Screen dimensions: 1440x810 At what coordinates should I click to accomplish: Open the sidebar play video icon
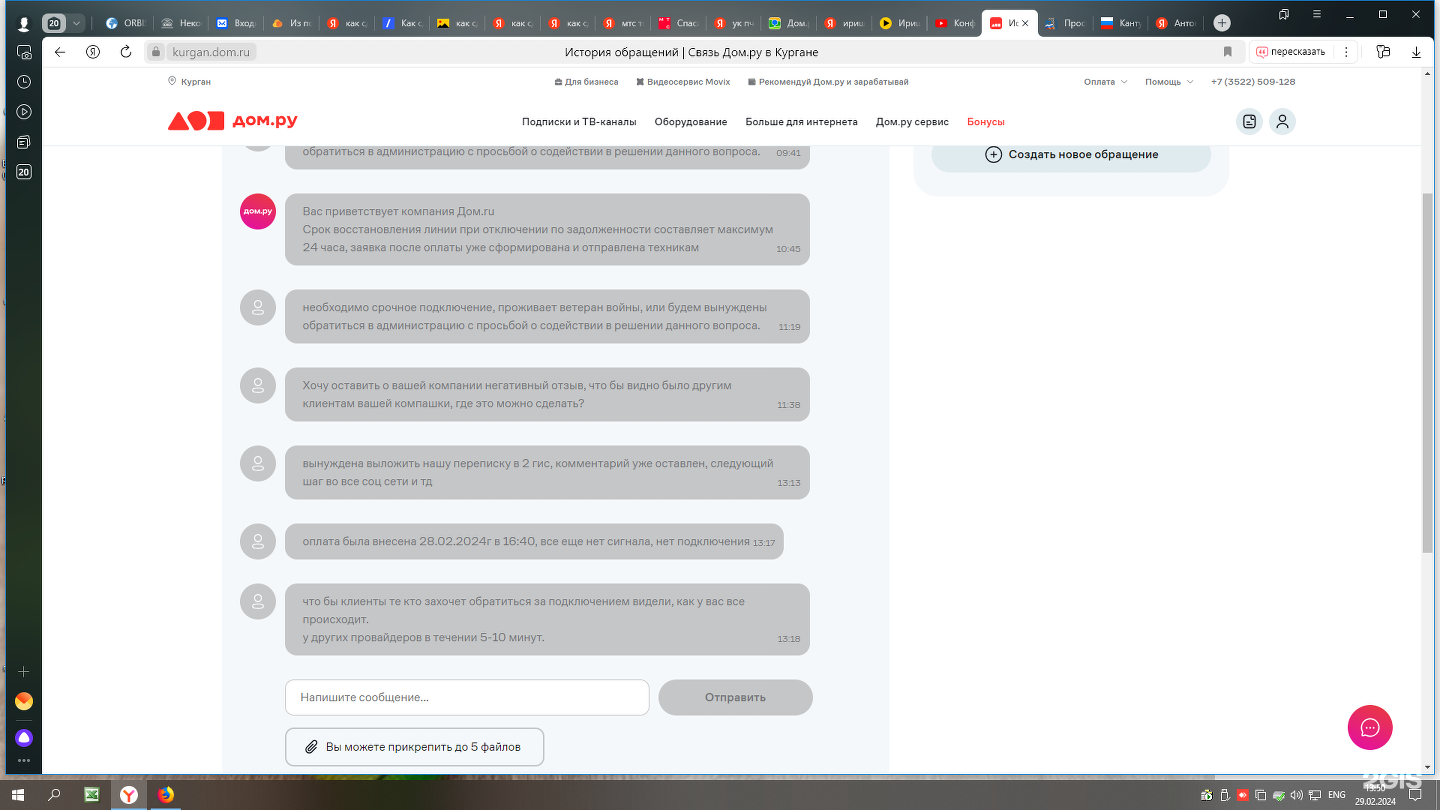pyautogui.click(x=24, y=112)
